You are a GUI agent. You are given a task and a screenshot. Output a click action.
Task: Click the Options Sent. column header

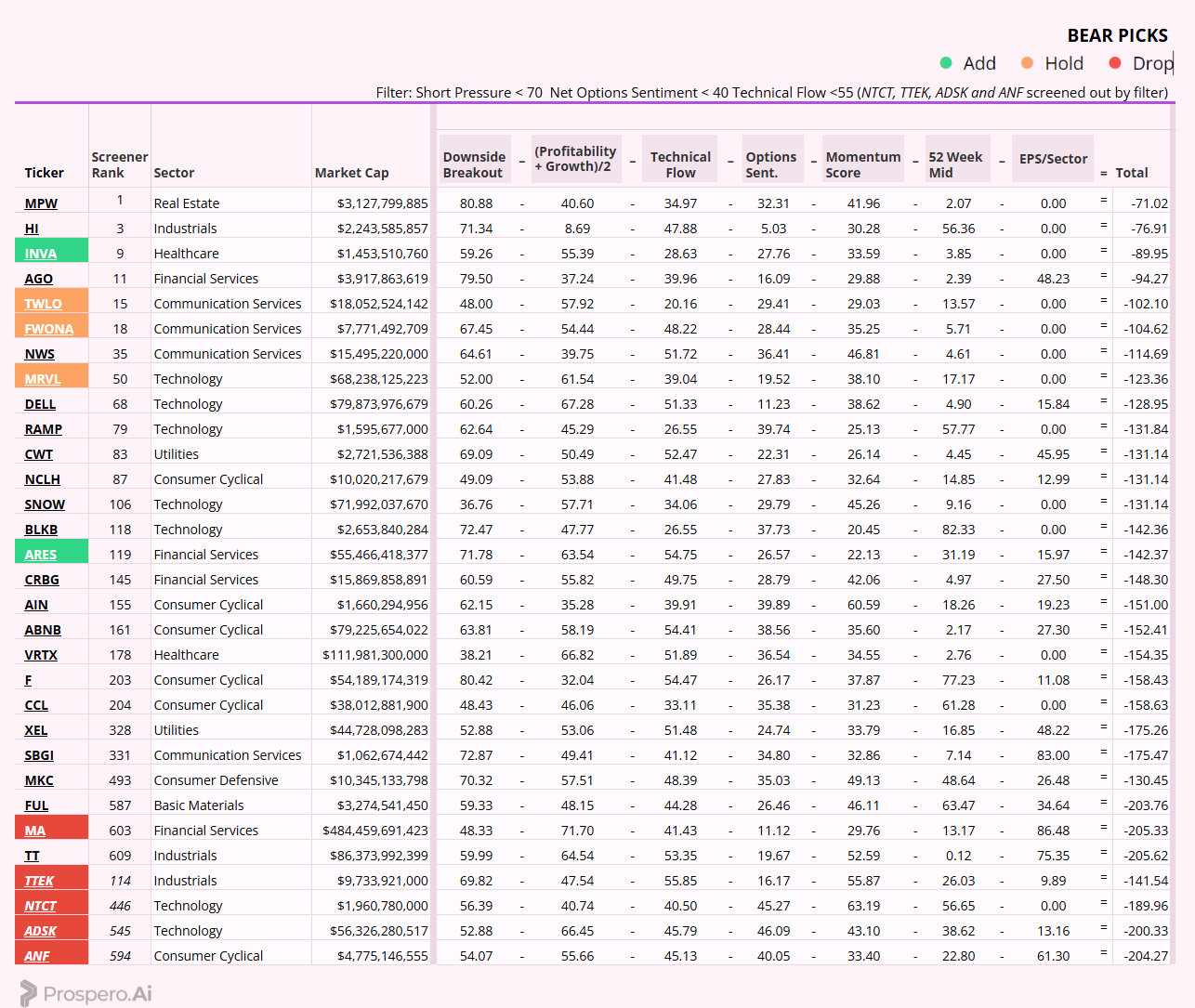(771, 164)
